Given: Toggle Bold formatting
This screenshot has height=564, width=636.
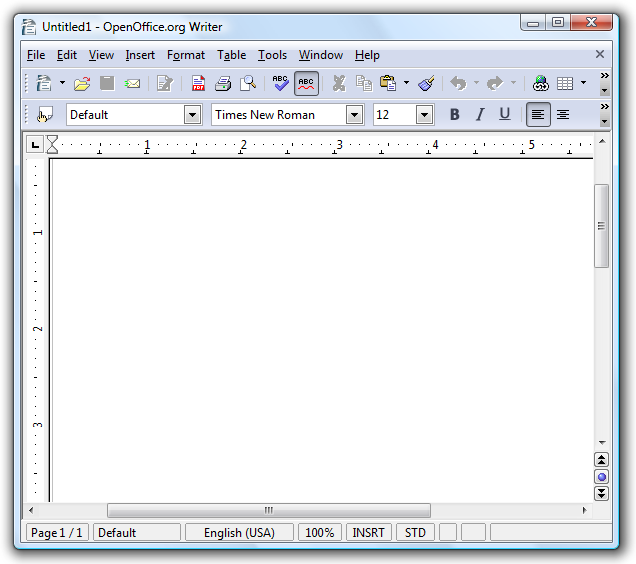Looking at the screenshot, I should click(x=455, y=115).
